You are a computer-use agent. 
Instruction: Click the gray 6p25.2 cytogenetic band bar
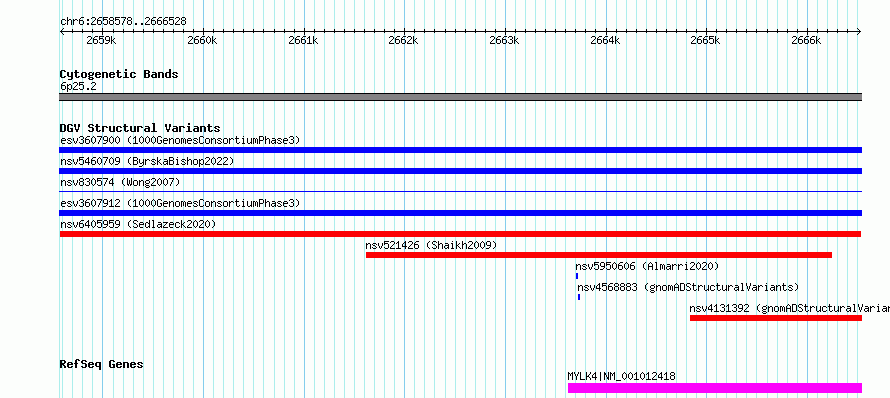460,97
